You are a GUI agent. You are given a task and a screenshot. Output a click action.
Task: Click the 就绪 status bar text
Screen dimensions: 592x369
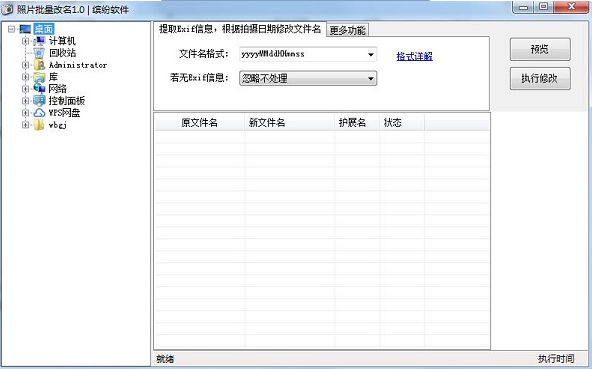click(165, 359)
